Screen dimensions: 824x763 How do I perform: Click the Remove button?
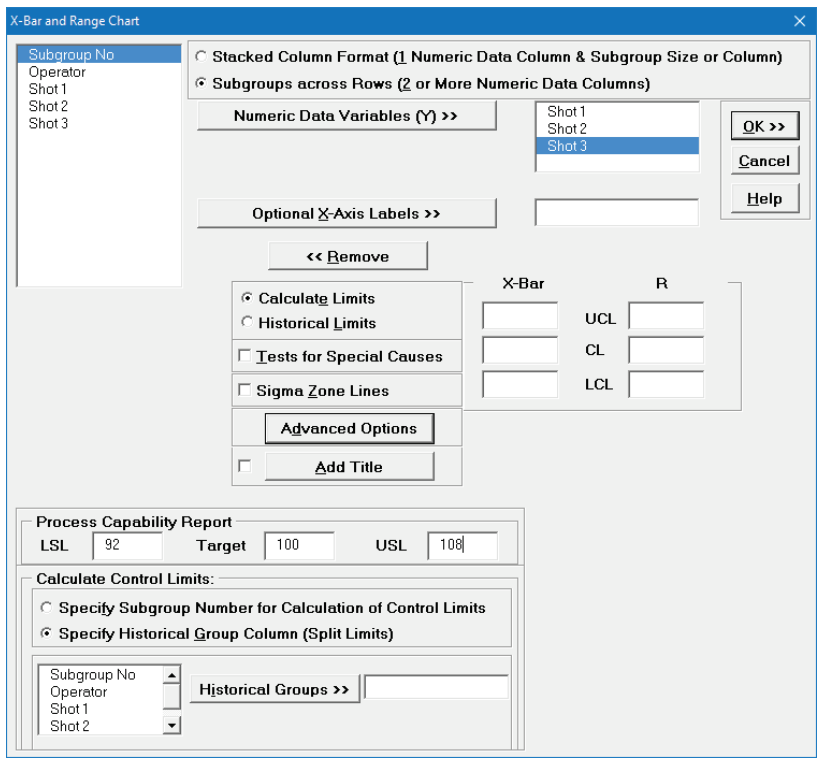click(347, 257)
